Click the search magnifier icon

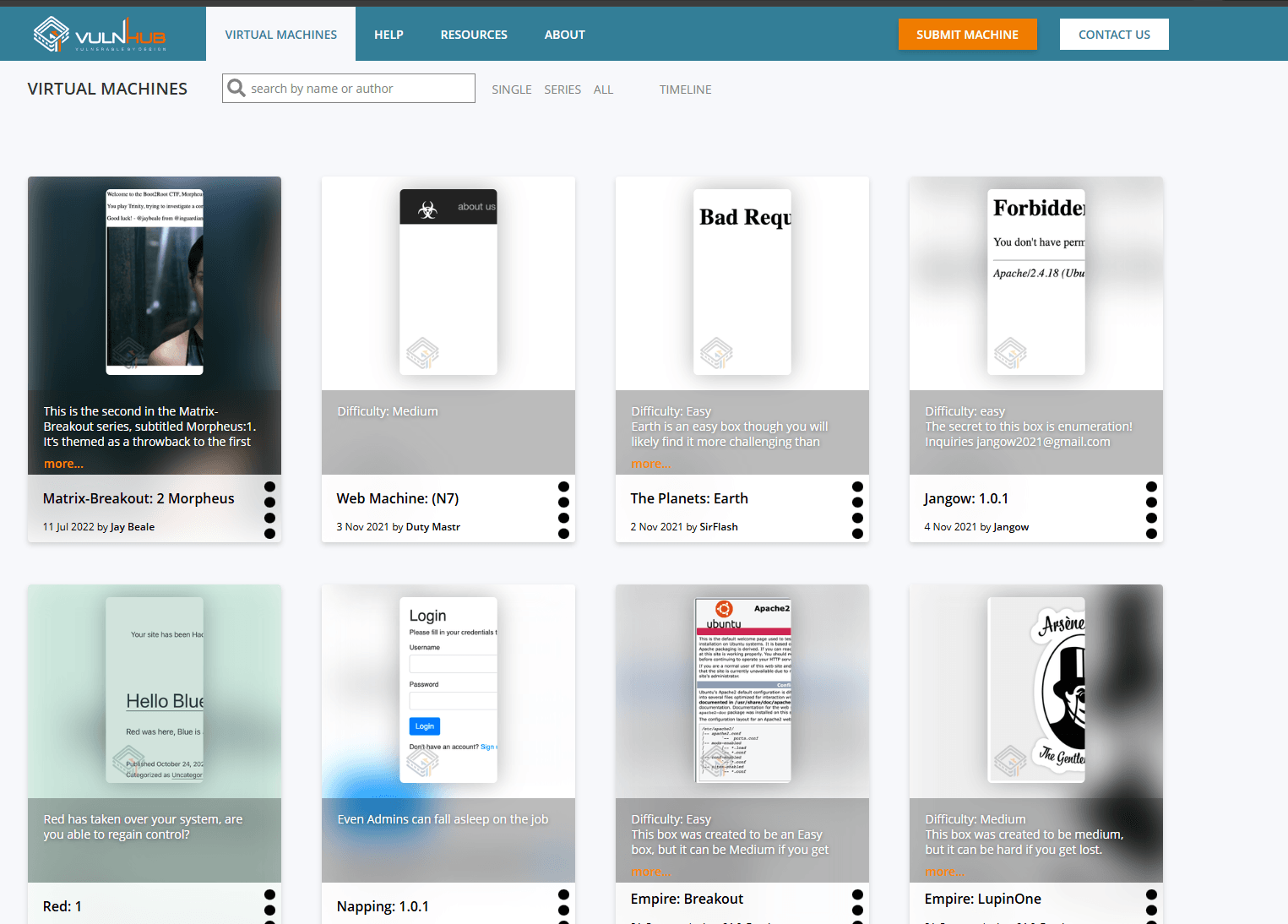pyautogui.click(x=236, y=88)
